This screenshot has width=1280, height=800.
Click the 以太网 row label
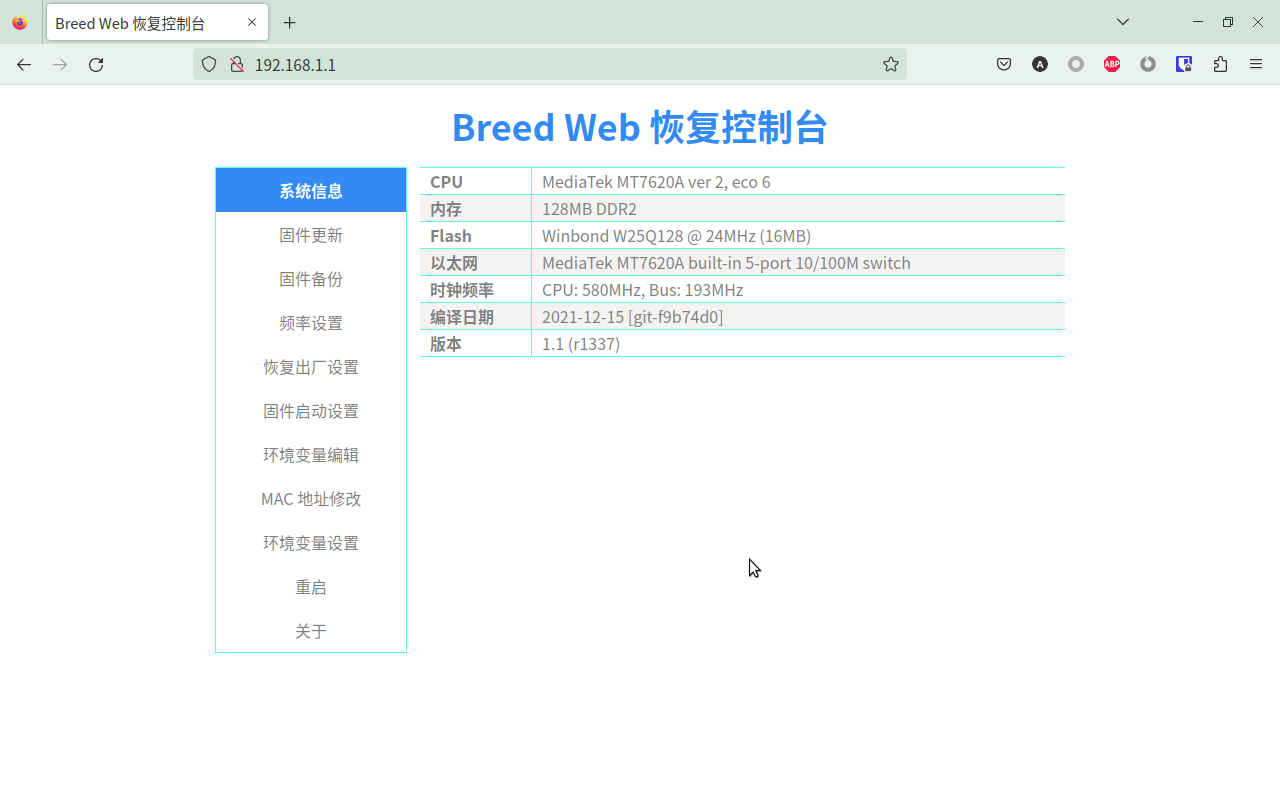coord(454,263)
